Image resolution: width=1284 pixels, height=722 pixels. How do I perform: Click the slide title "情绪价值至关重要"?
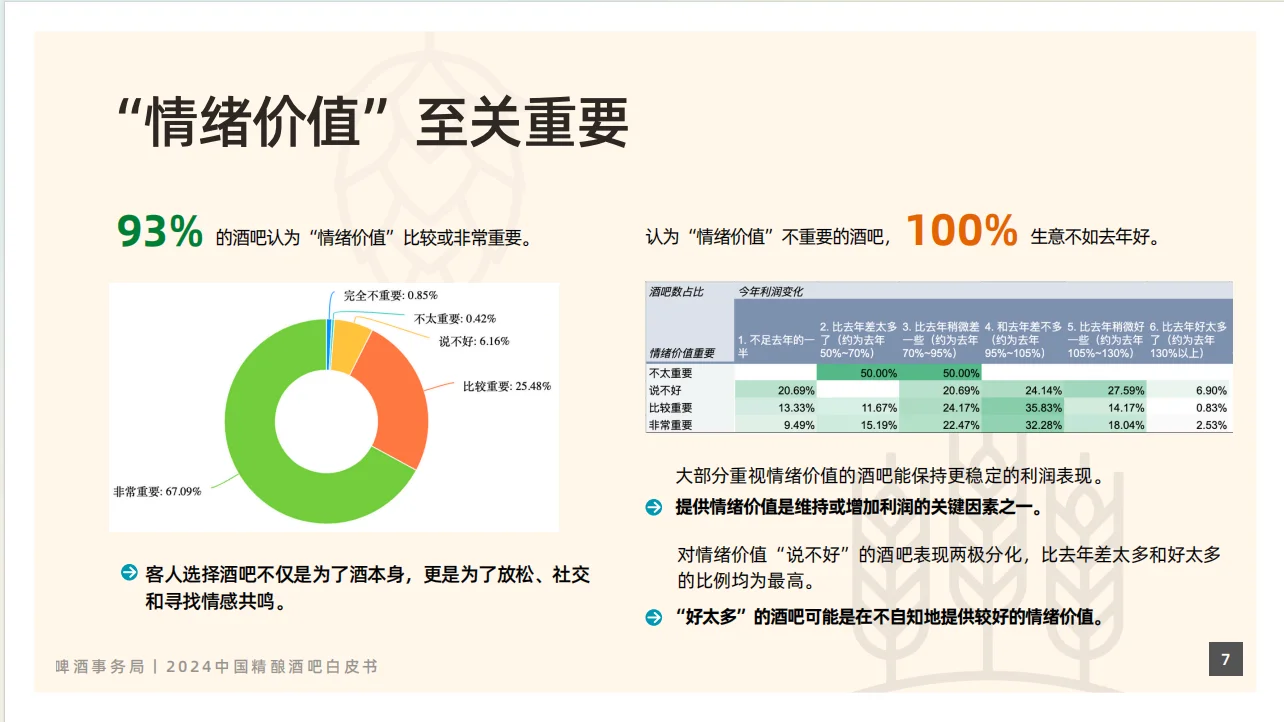pyautogui.click(x=372, y=124)
